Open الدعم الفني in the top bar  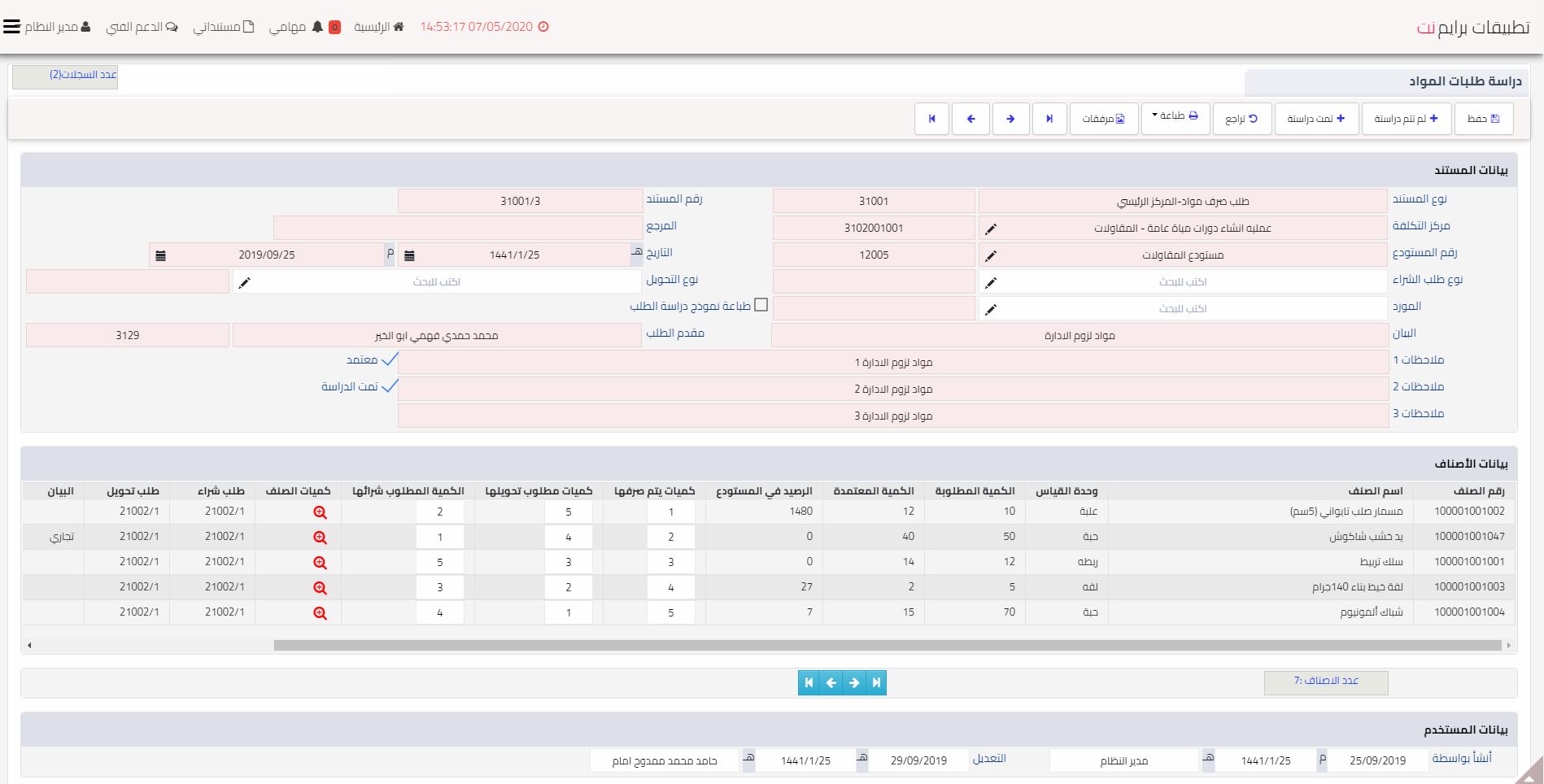[142, 27]
